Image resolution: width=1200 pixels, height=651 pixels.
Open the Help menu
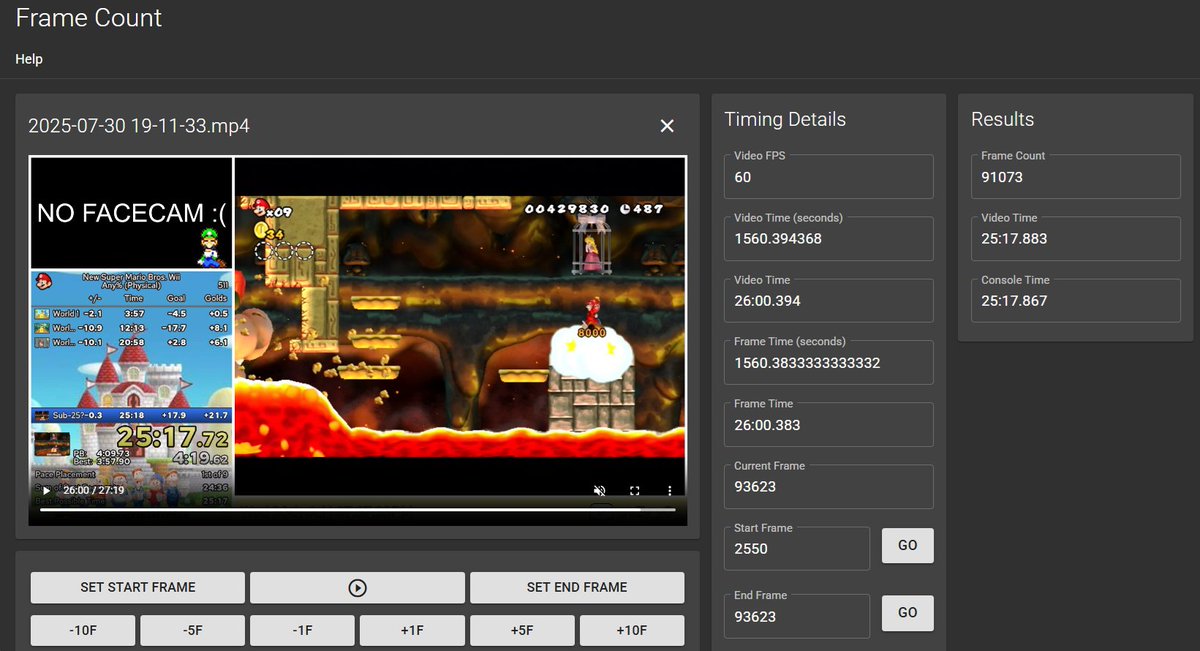29,59
